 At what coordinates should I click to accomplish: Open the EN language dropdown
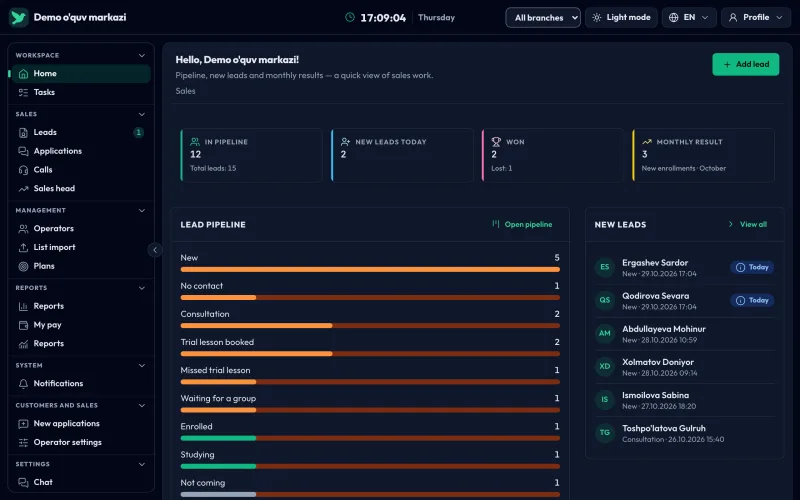pos(689,17)
